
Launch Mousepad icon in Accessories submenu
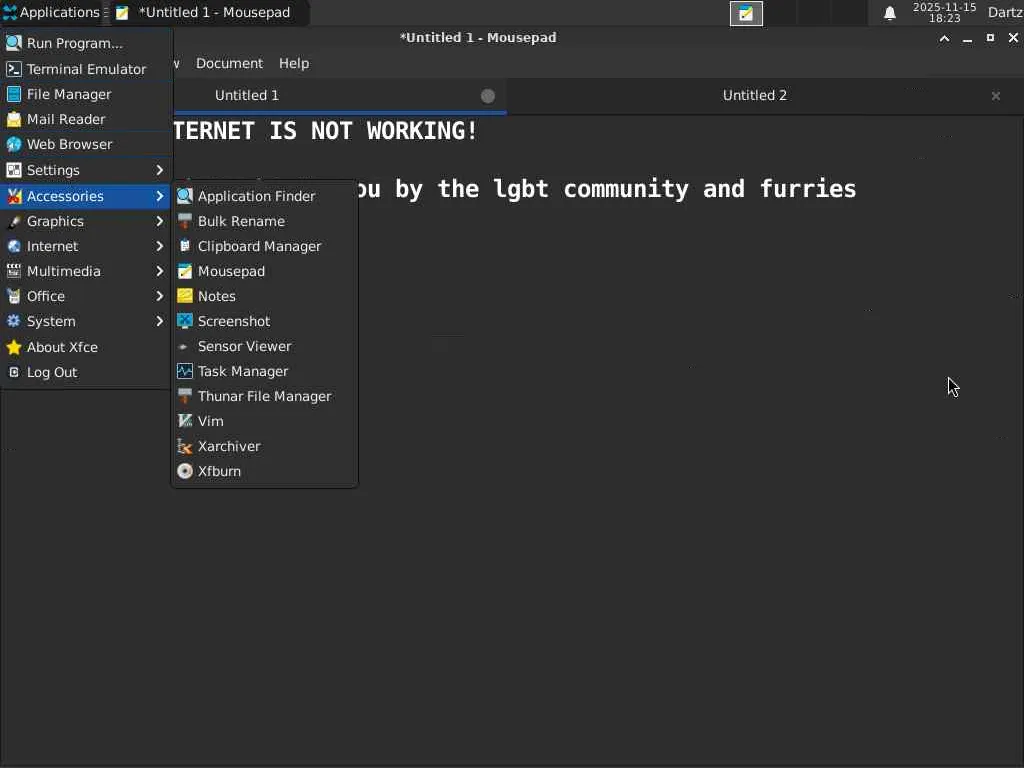pos(185,271)
